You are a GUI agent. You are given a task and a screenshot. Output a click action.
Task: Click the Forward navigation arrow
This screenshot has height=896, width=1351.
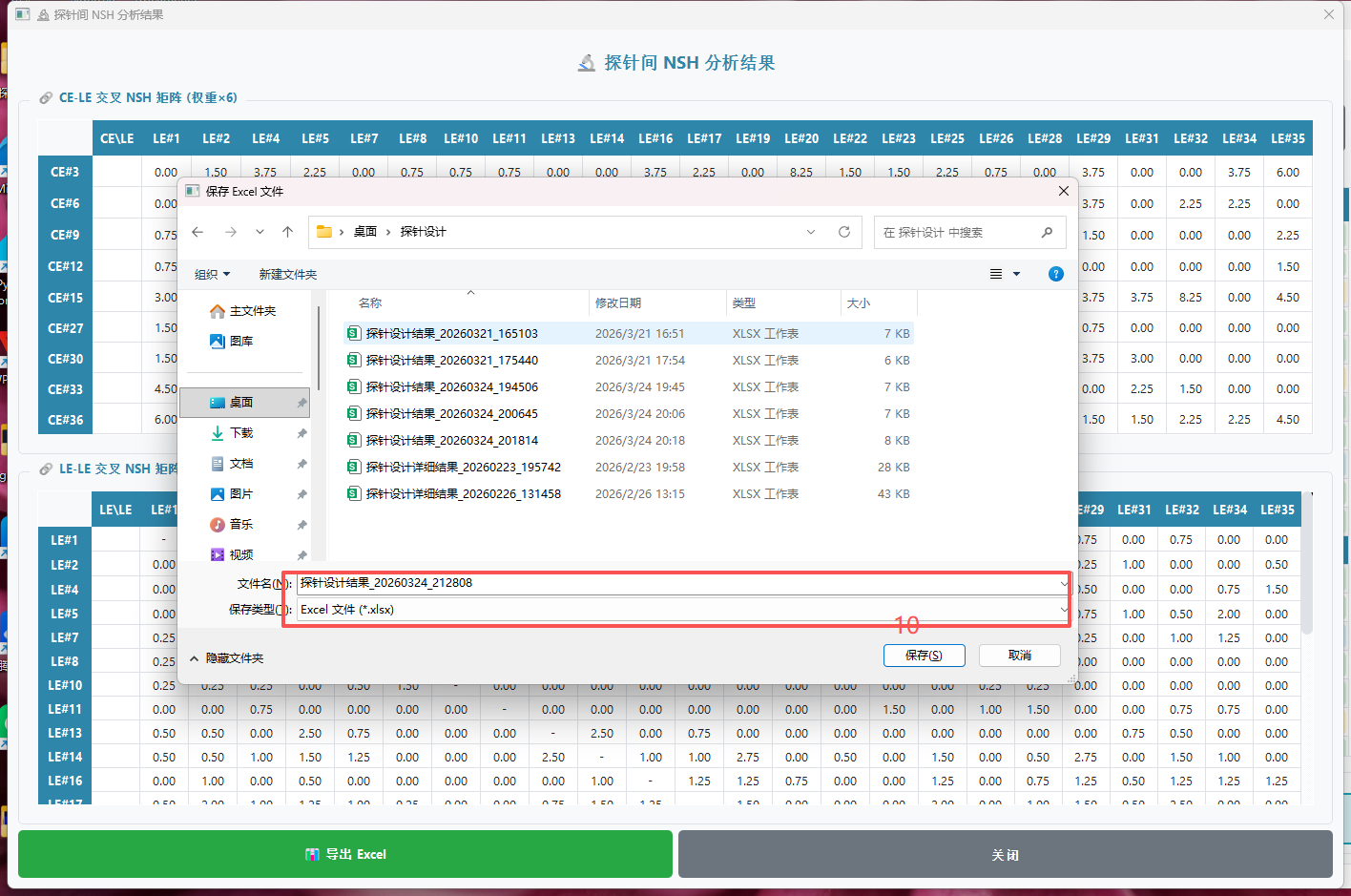pyautogui.click(x=230, y=232)
